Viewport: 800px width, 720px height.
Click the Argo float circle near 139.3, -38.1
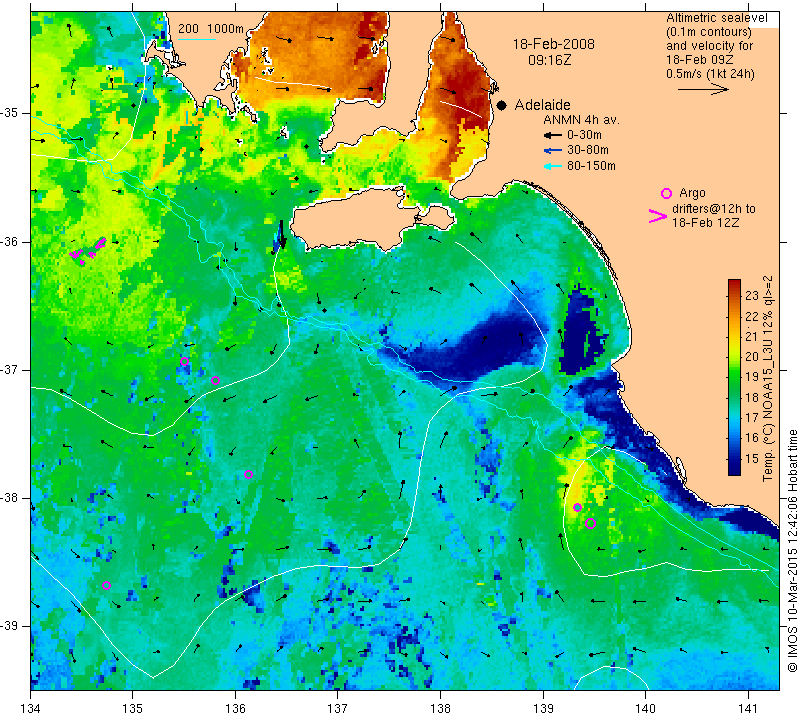click(x=578, y=507)
